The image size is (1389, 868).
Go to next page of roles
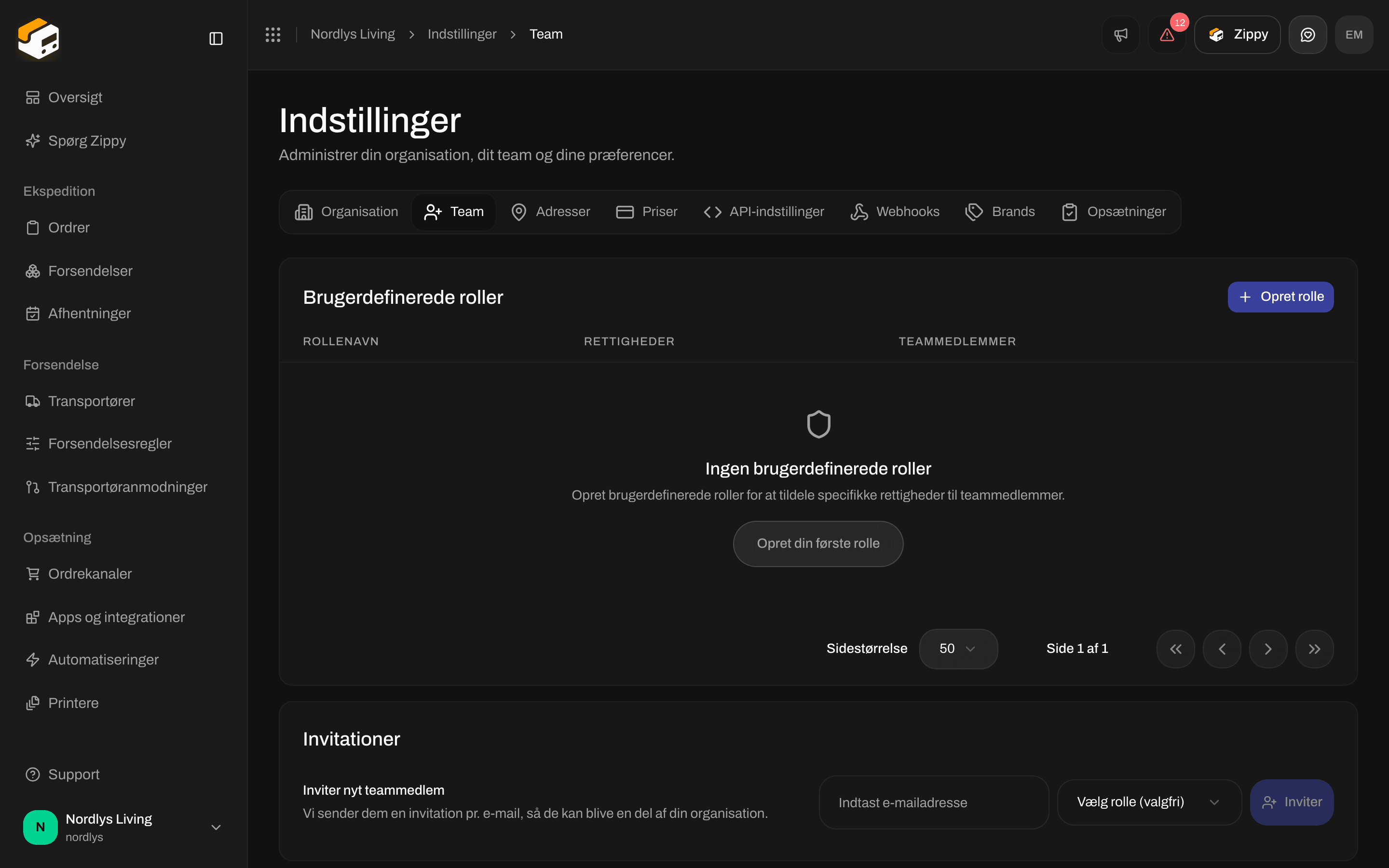[1268, 649]
